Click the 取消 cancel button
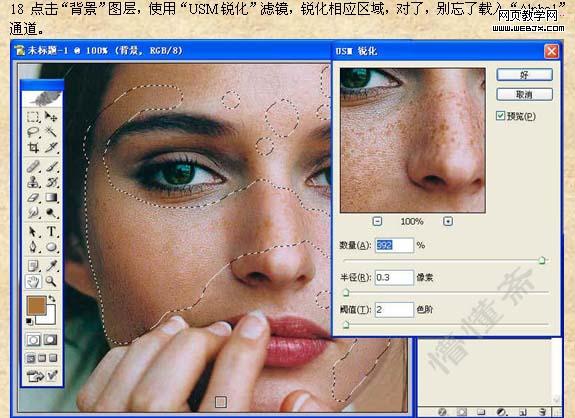Viewport: 575px width, 418px height. coord(524,95)
